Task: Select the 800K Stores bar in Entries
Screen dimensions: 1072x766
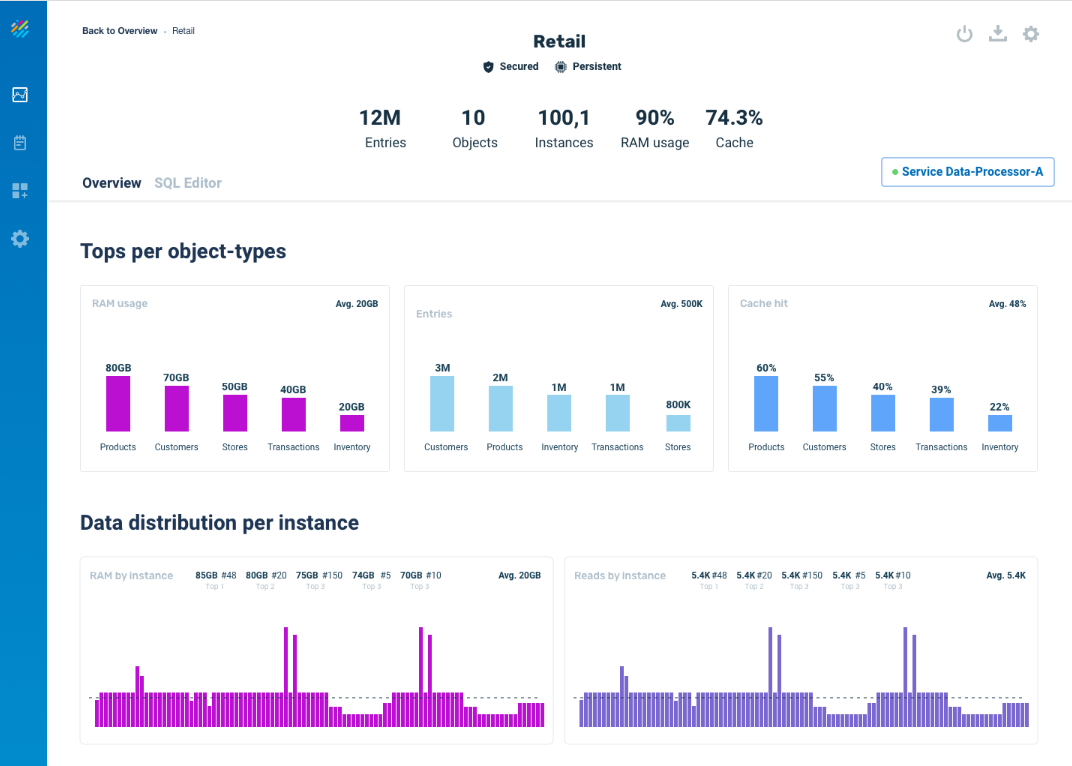Action: click(678, 423)
